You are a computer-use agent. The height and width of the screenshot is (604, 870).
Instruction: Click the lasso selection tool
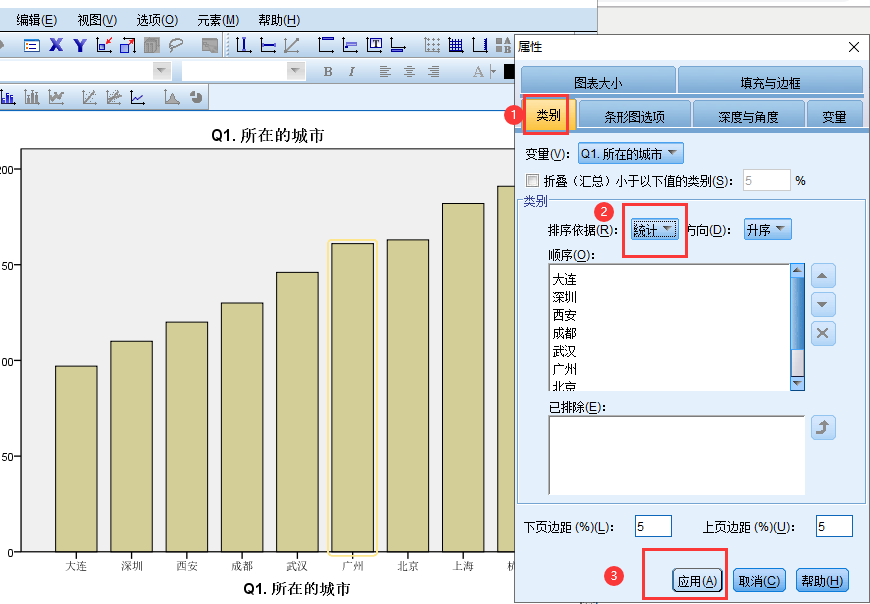tap(176, 45)
